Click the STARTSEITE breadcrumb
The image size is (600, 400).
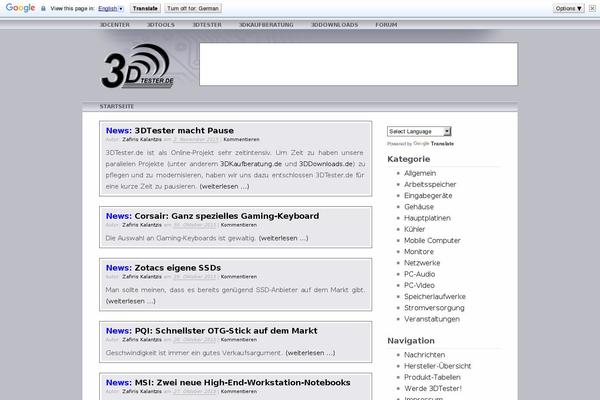click(x=117, y=106)
